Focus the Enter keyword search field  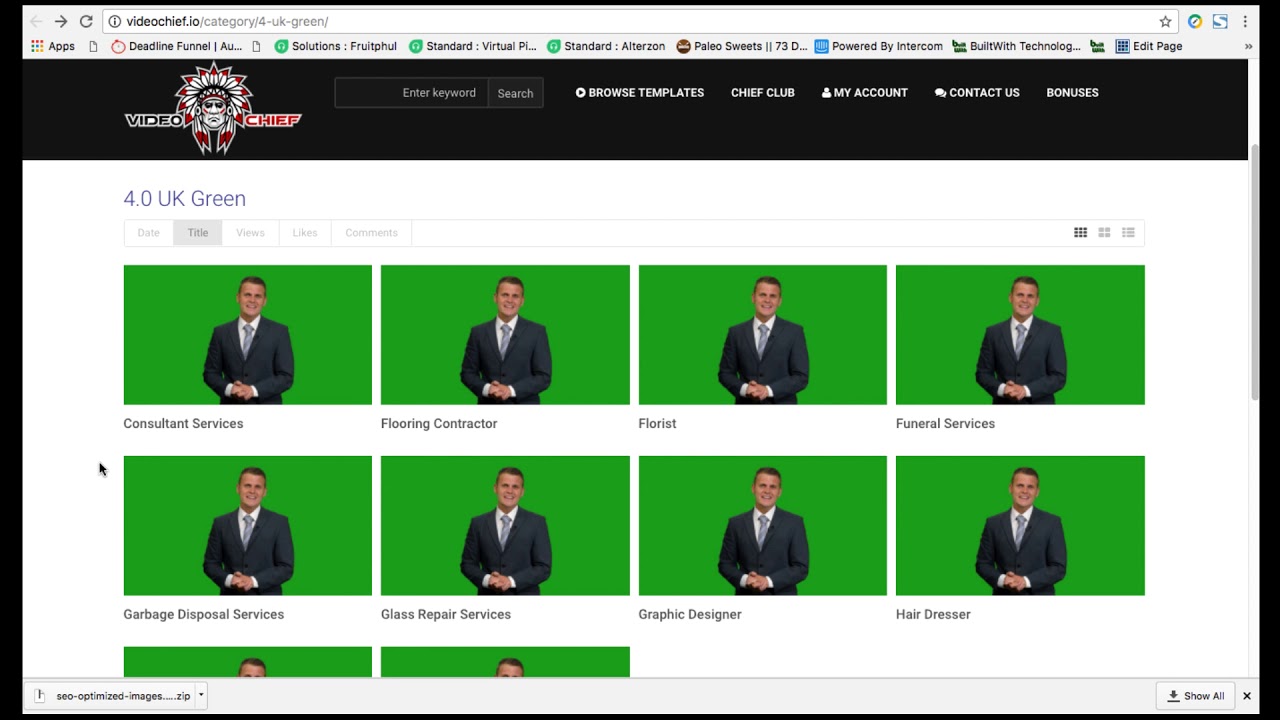pyautogui.click(x=411, y=93)
